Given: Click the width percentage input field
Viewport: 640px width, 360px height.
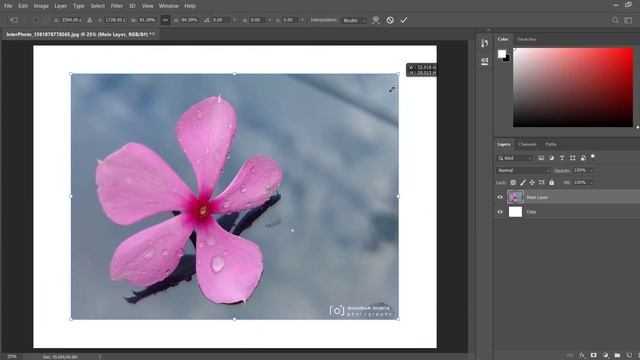Looking at the screenshot, I should pos(147,20).
